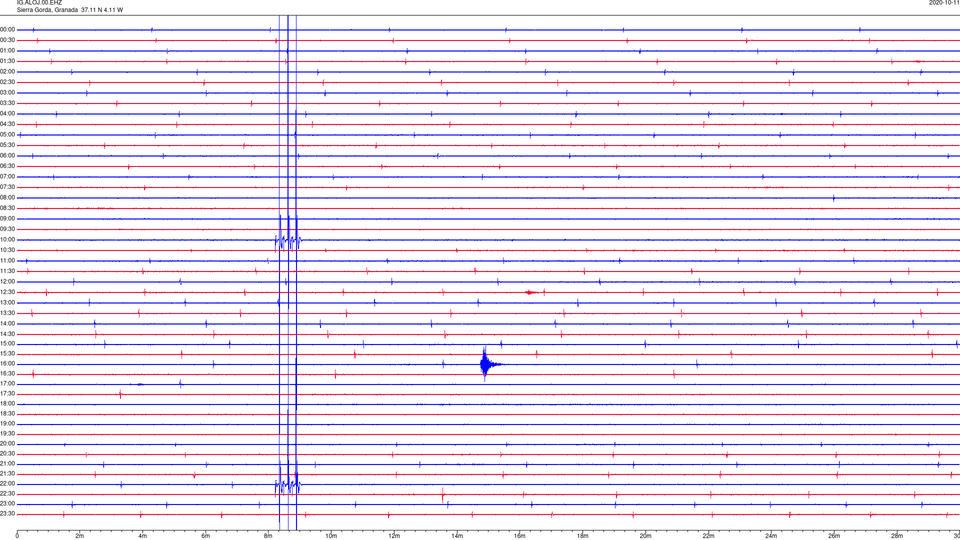Select the 17:00 trace time label

pyautogui.click(x=7, y=384)
